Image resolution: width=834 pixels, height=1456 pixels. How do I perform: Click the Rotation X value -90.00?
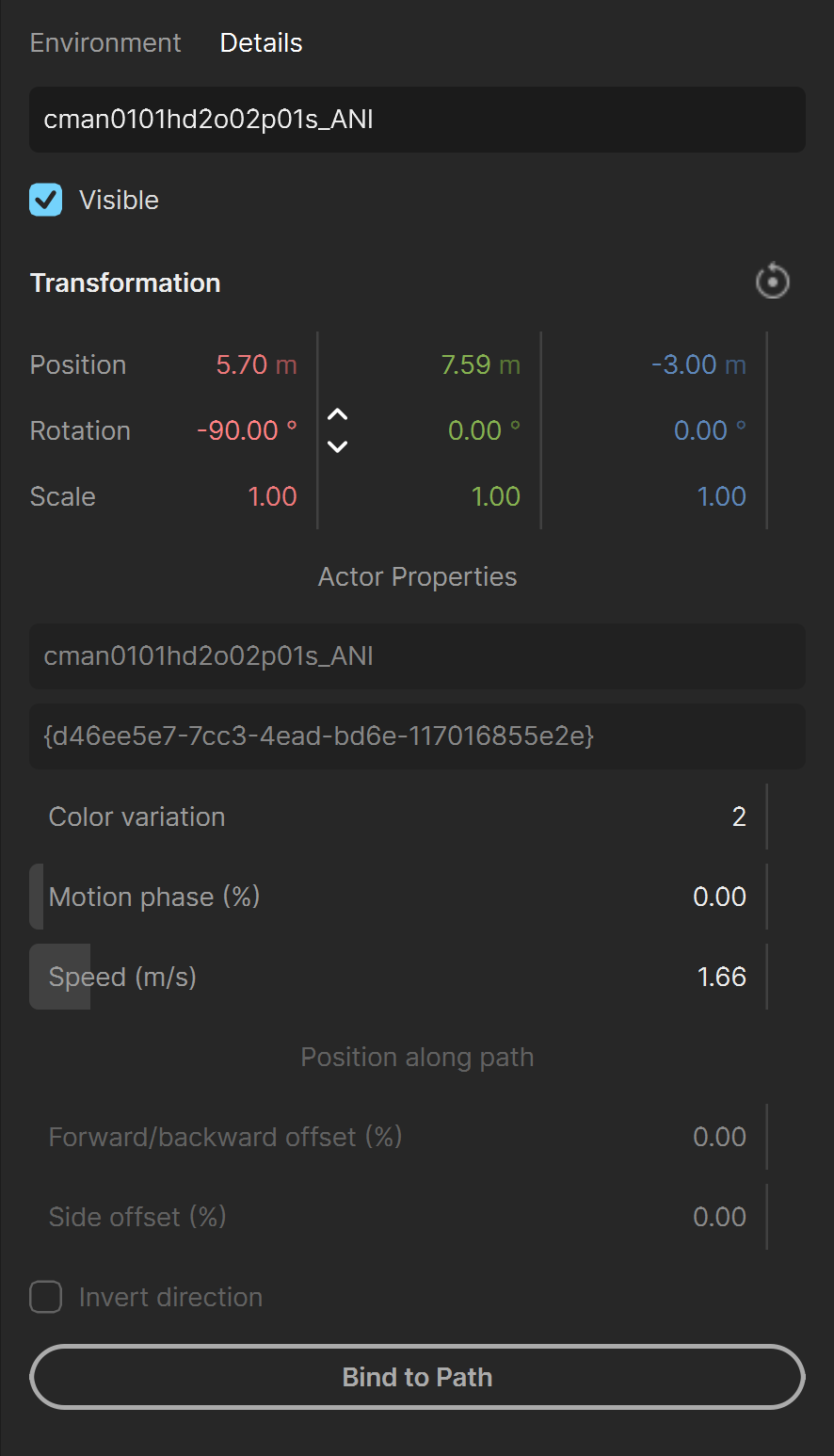pyautogui.click(x=247, y=430)
